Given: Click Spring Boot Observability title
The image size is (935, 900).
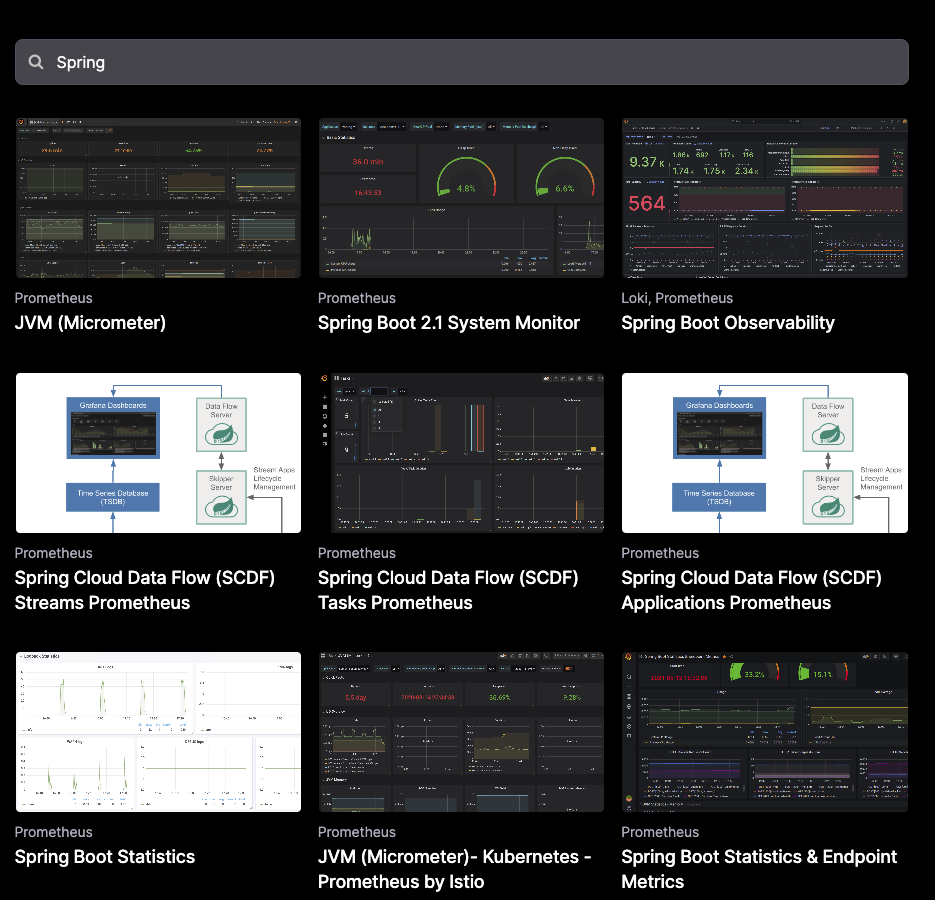Looking at the screenshot, I should click(x=727, y=323).
